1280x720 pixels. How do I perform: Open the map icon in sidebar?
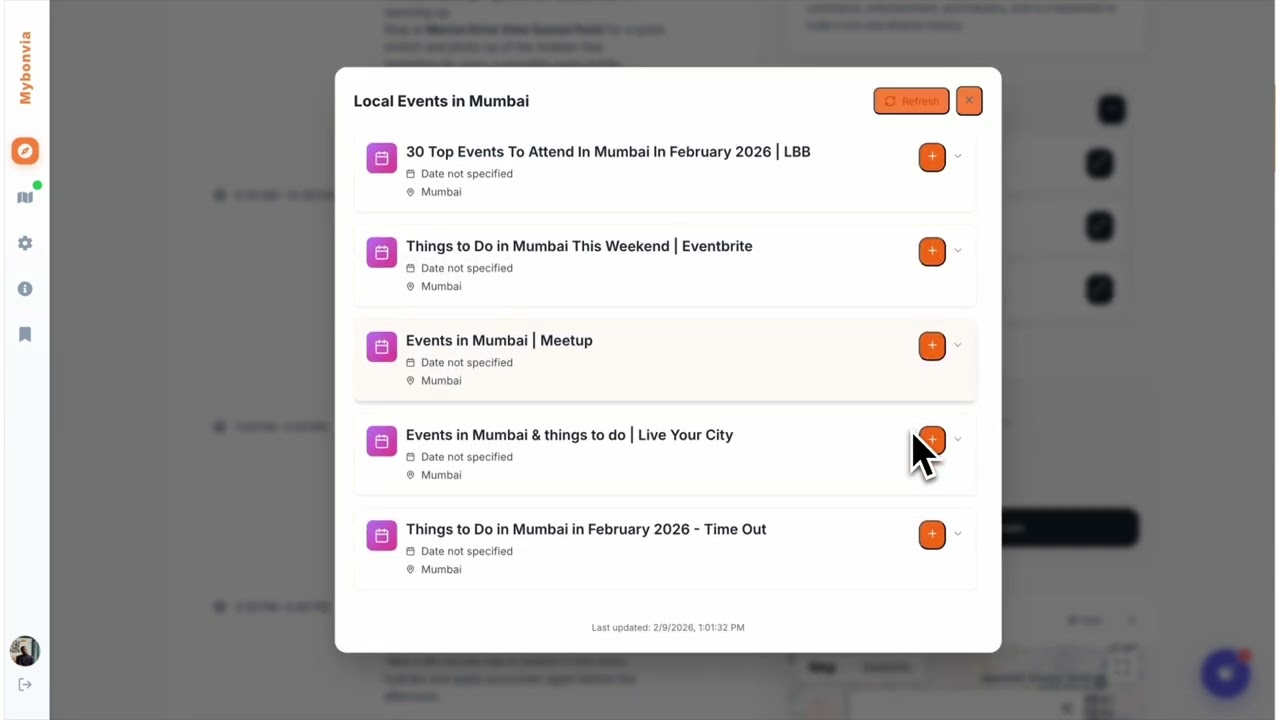pos(25,197)
